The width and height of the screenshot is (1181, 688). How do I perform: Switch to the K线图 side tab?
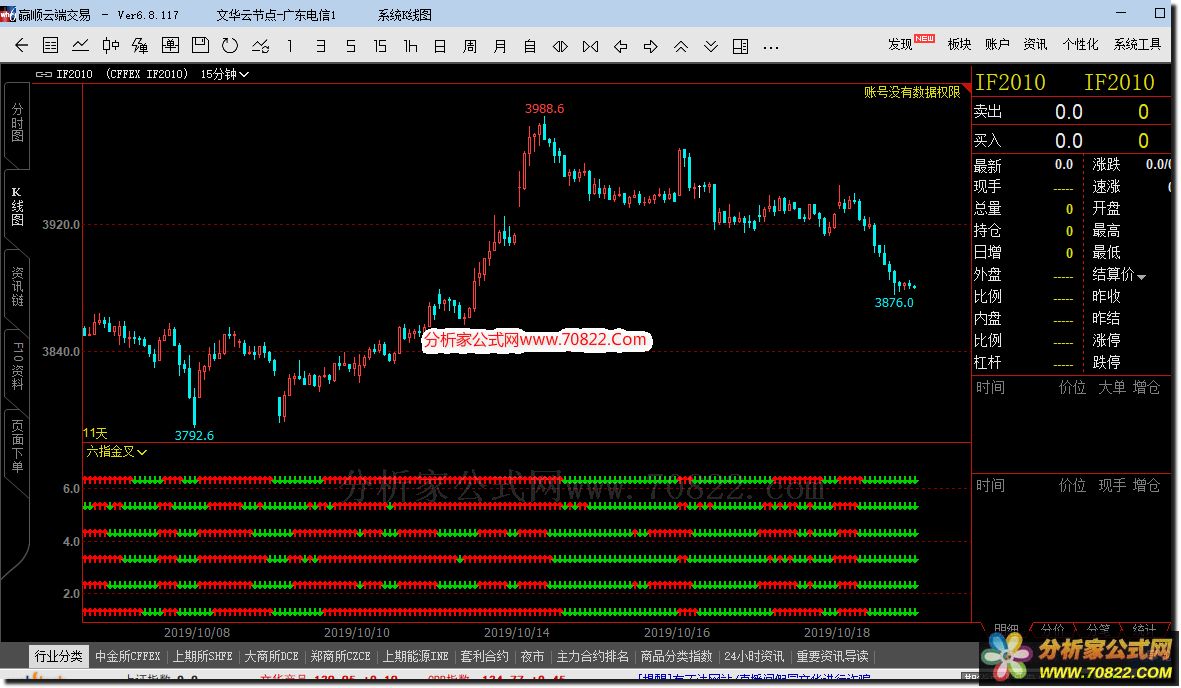(17, 206)
